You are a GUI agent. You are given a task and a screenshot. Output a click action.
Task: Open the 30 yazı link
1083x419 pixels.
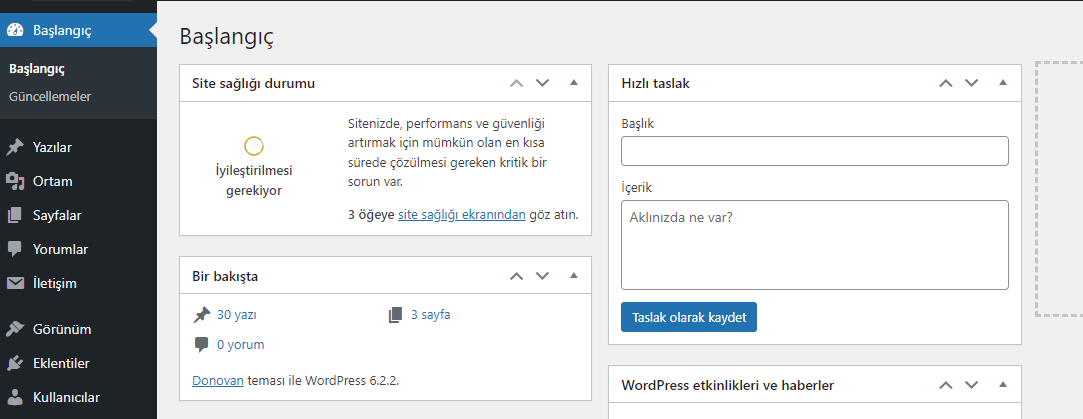[x=236, y=315]
